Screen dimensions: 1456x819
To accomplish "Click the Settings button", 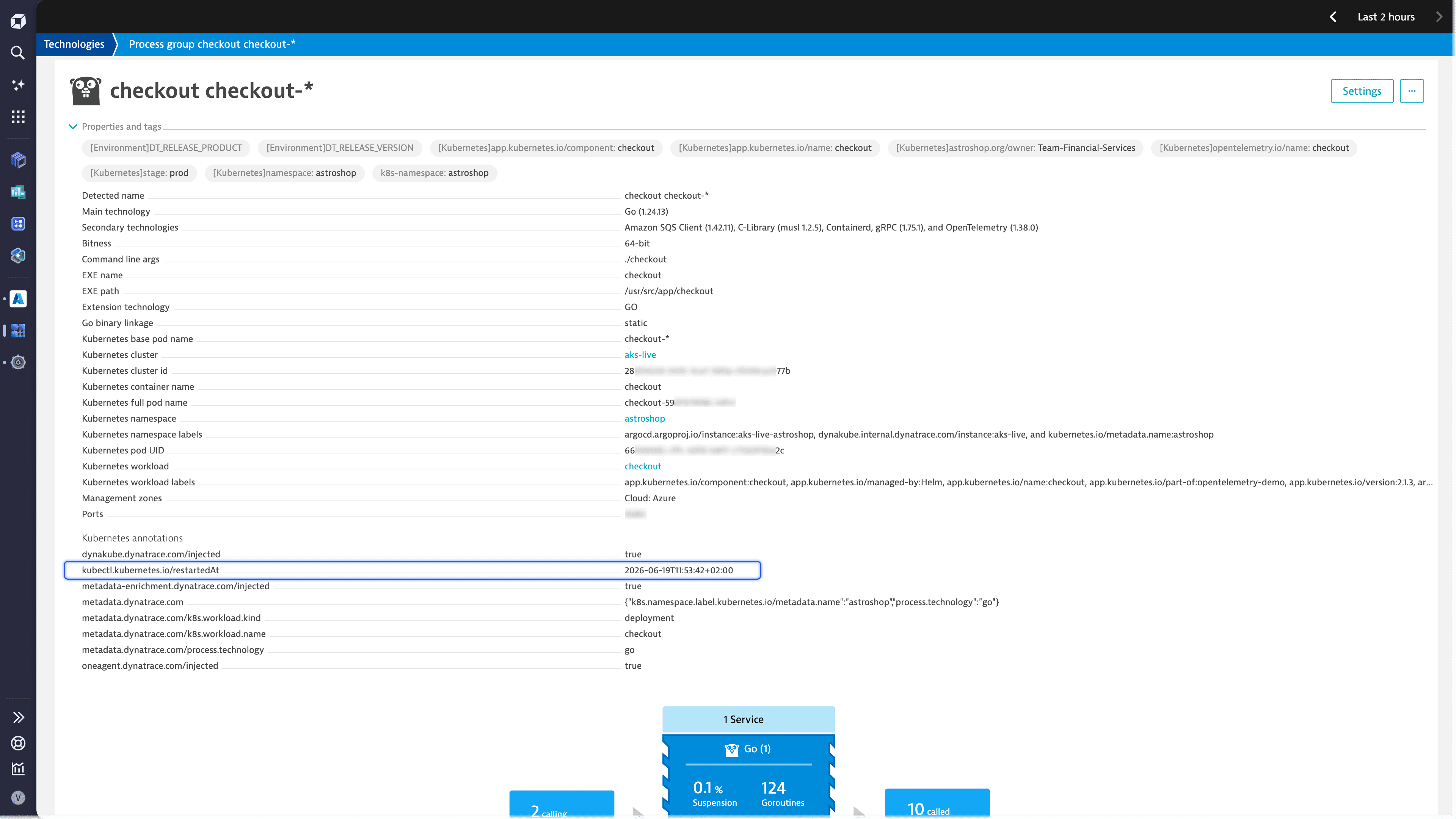I will point(1362,91).
